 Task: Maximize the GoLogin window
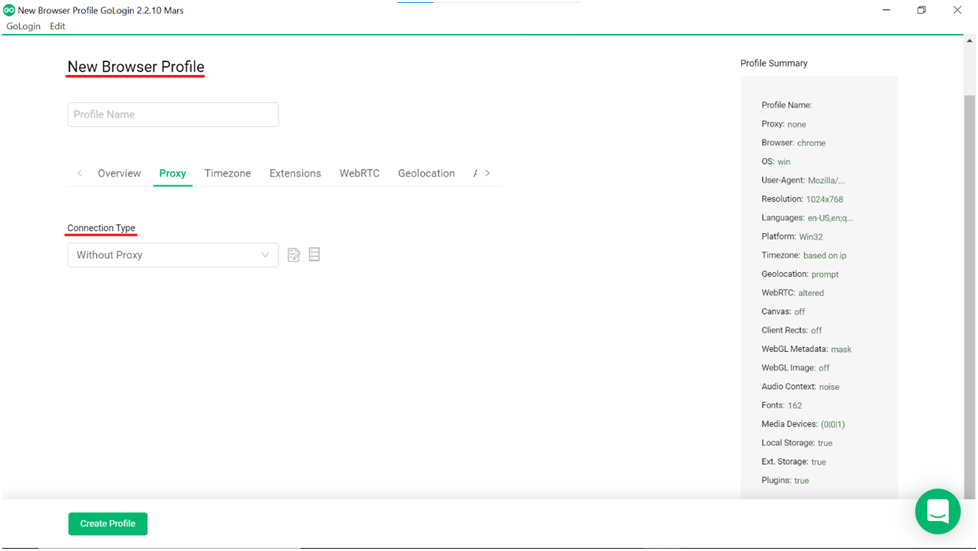921,10
